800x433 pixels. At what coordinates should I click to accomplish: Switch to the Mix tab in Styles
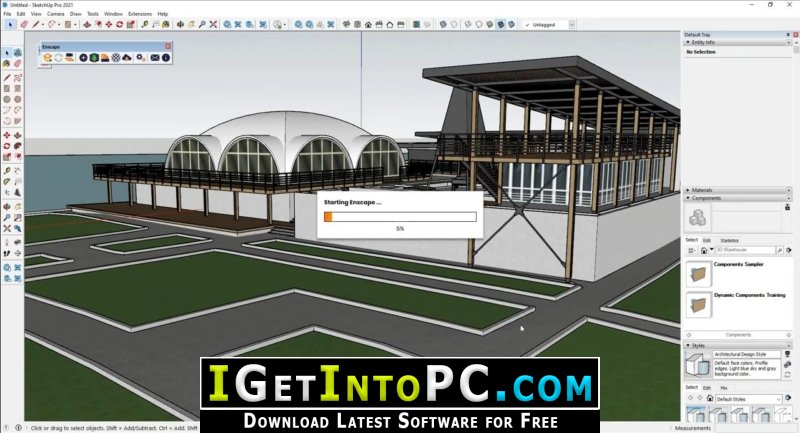724,387
